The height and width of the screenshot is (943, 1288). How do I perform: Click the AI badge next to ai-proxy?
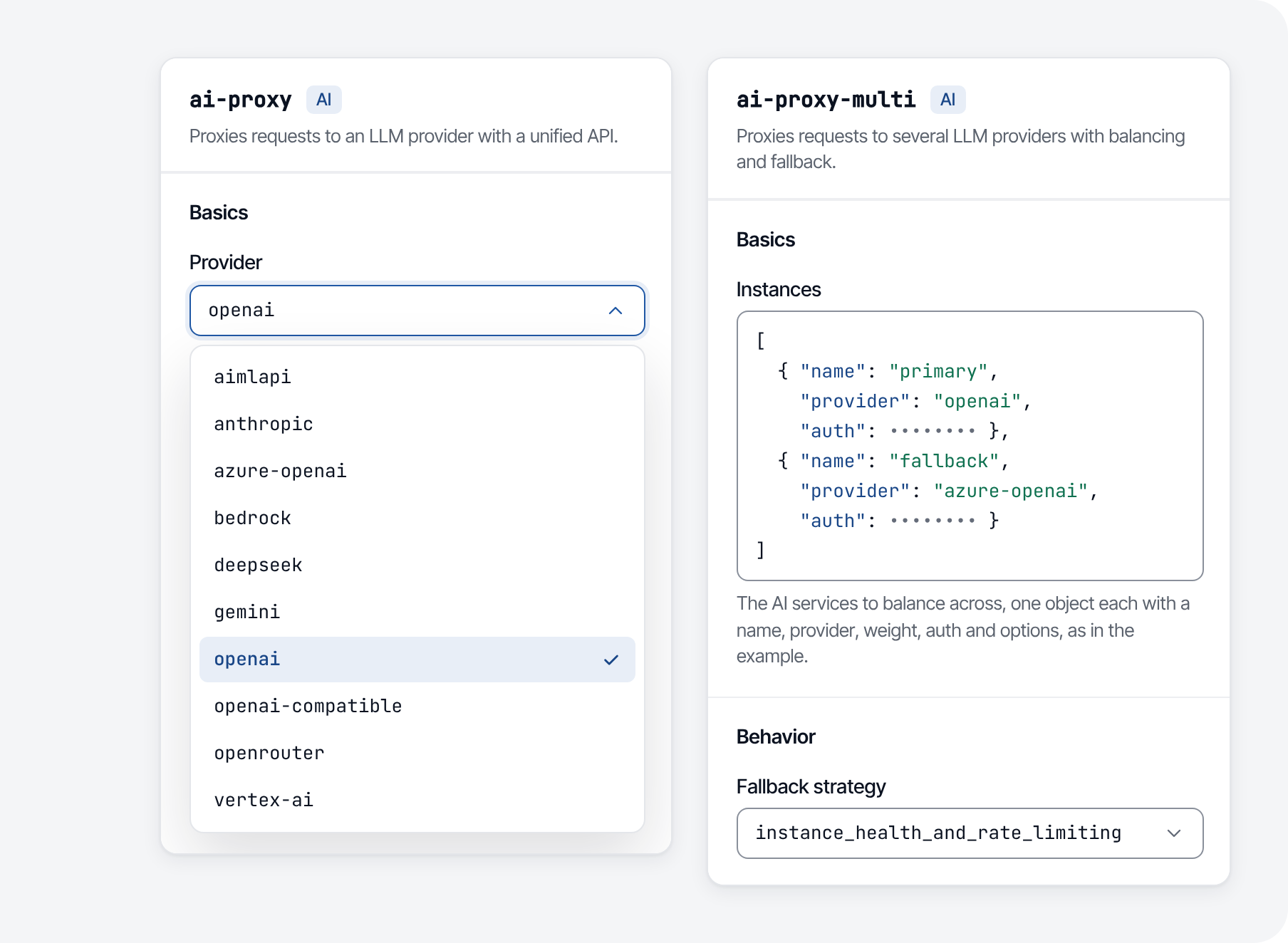(324, 100)
